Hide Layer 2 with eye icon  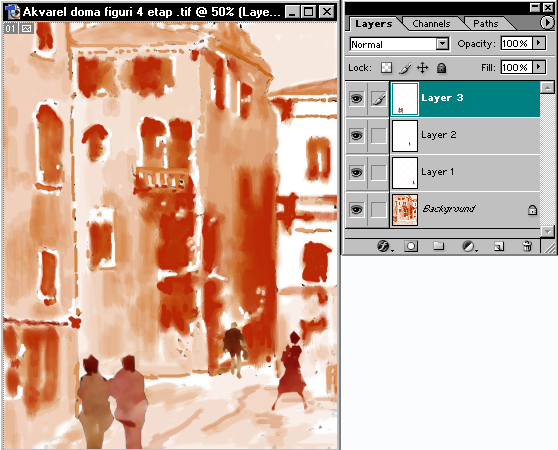click(x=356, y=136)
